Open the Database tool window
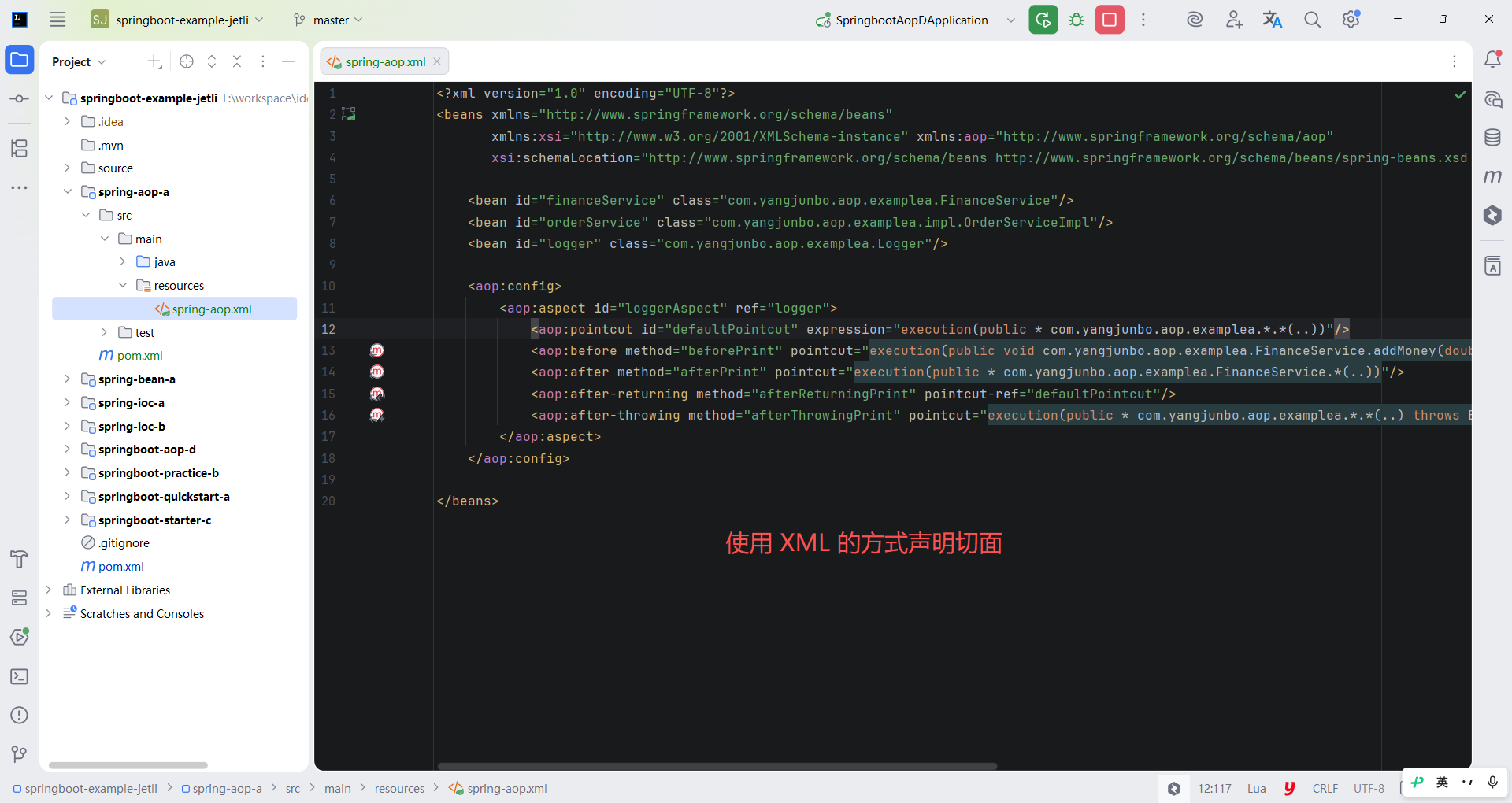The height and width of the screenshot is (803, 1512). [x=1492, y=138]
